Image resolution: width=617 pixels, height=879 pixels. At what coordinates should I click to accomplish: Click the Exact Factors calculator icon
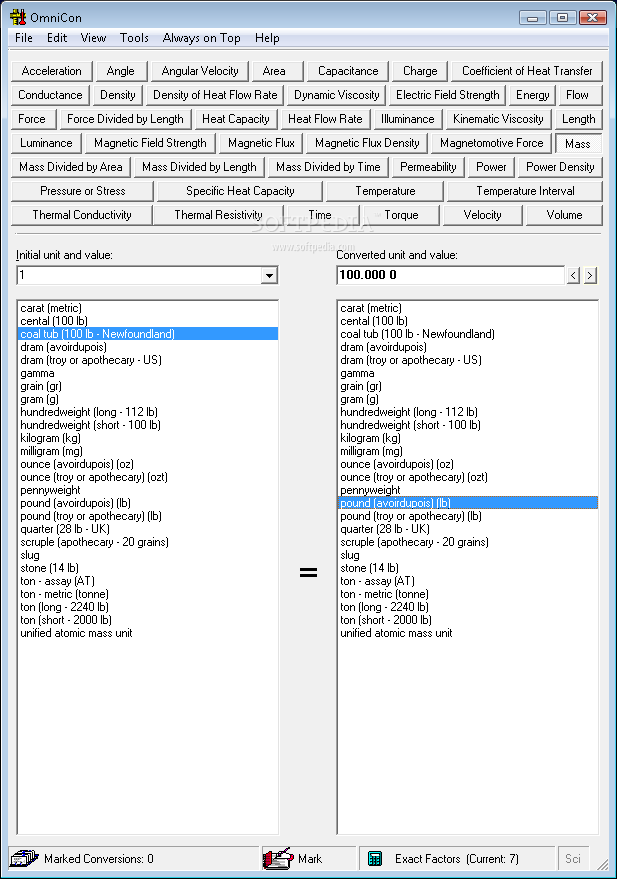click(x=374, y=858)
